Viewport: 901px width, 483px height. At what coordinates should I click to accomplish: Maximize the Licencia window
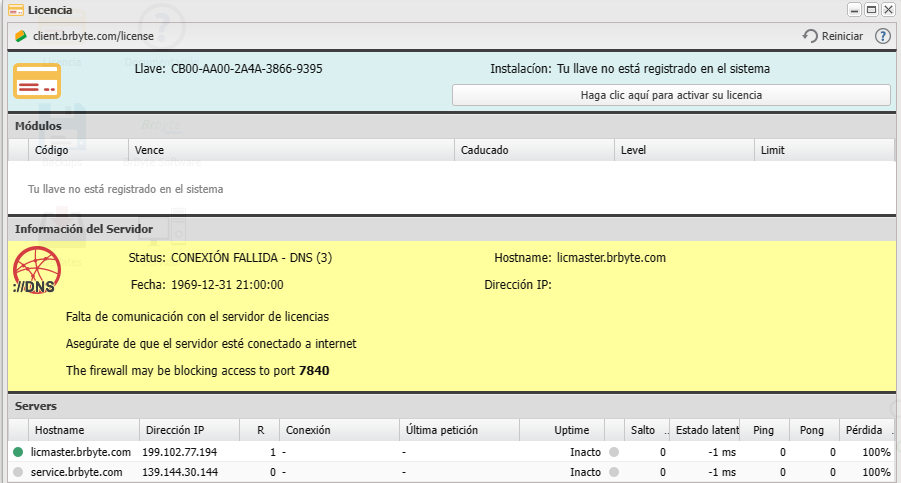click(871, 10)
